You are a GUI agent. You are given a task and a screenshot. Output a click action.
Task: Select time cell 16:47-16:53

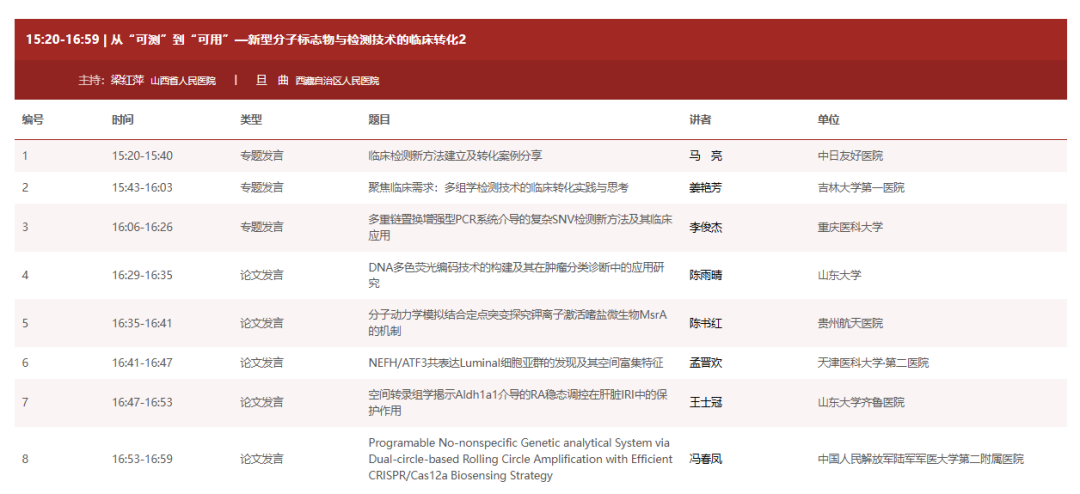pyautogui.click(x=143, y=402)
